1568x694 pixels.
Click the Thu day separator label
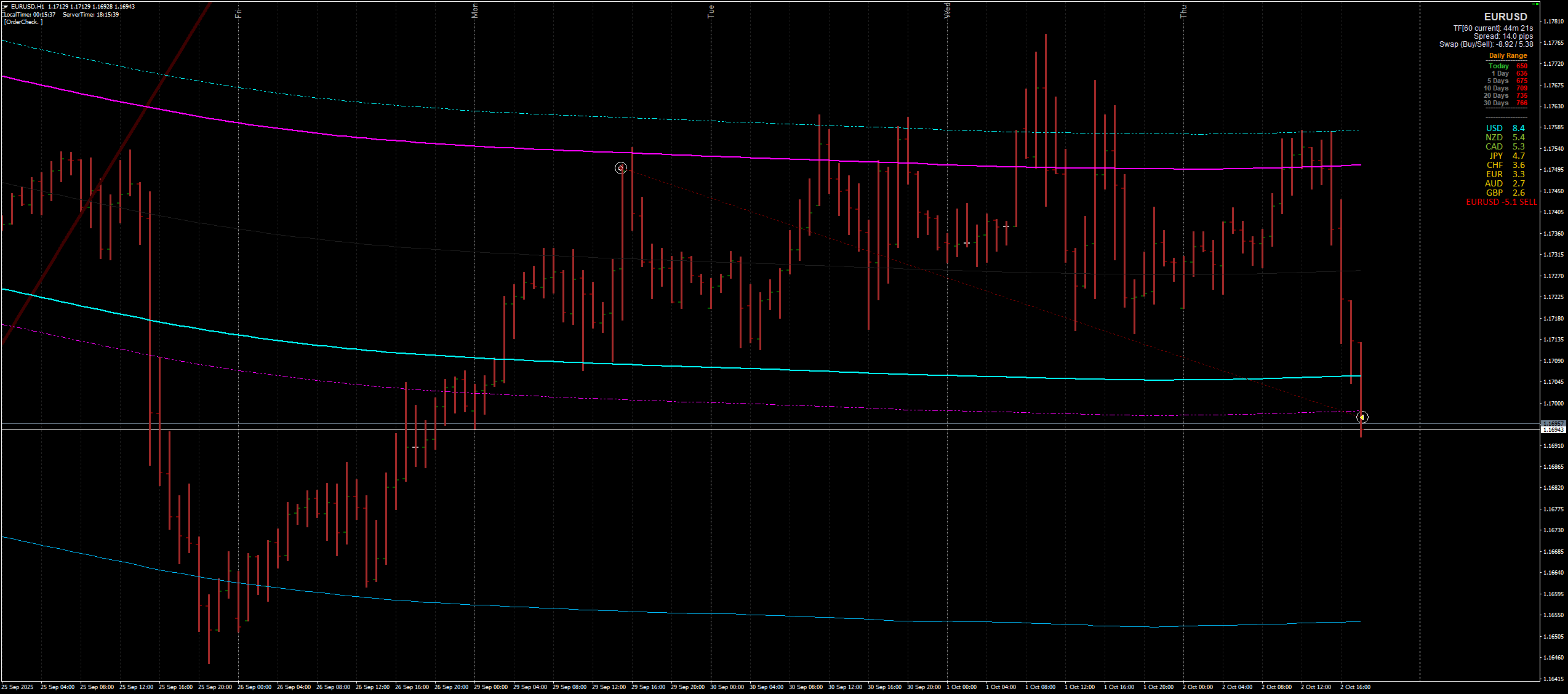(x=1183, y=10)
